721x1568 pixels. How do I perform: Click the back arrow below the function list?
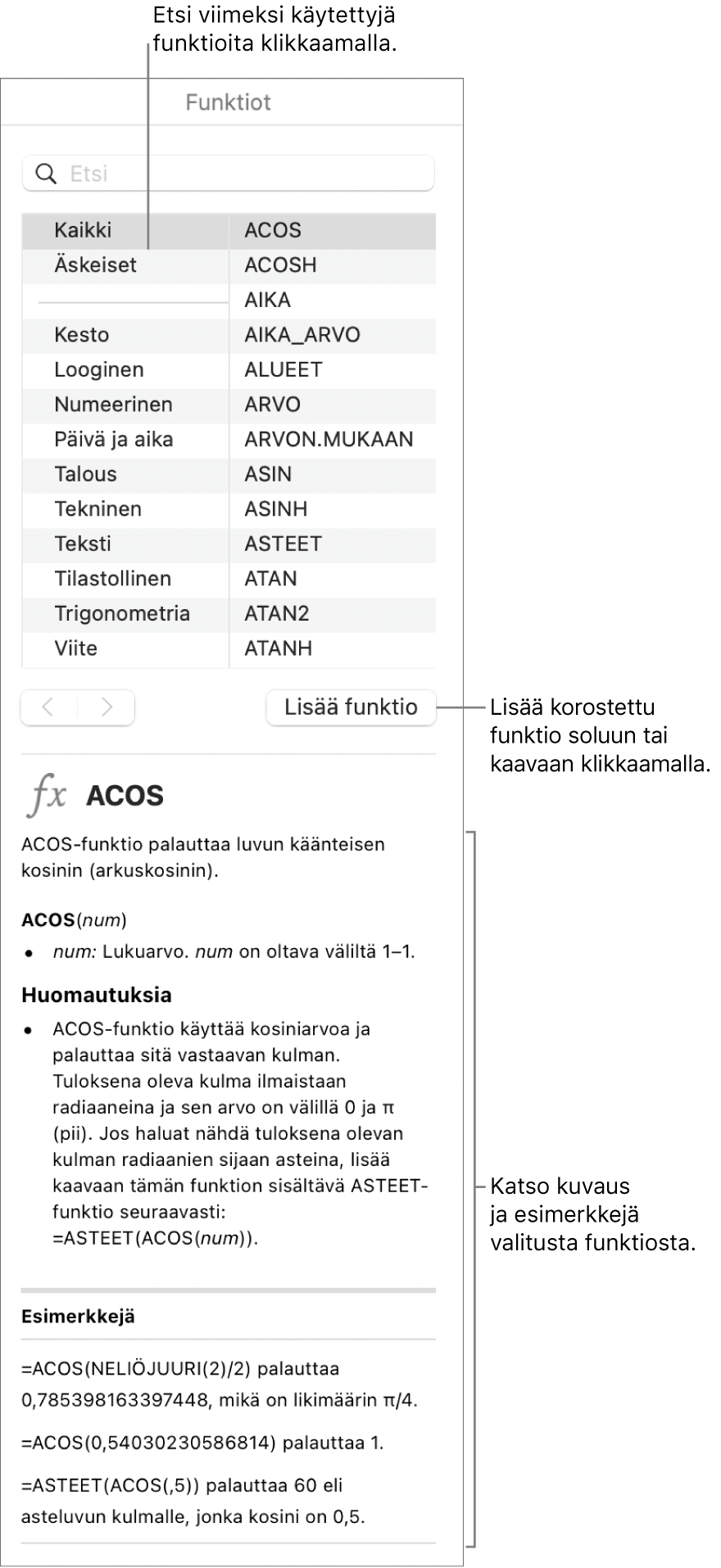(48, 707)
